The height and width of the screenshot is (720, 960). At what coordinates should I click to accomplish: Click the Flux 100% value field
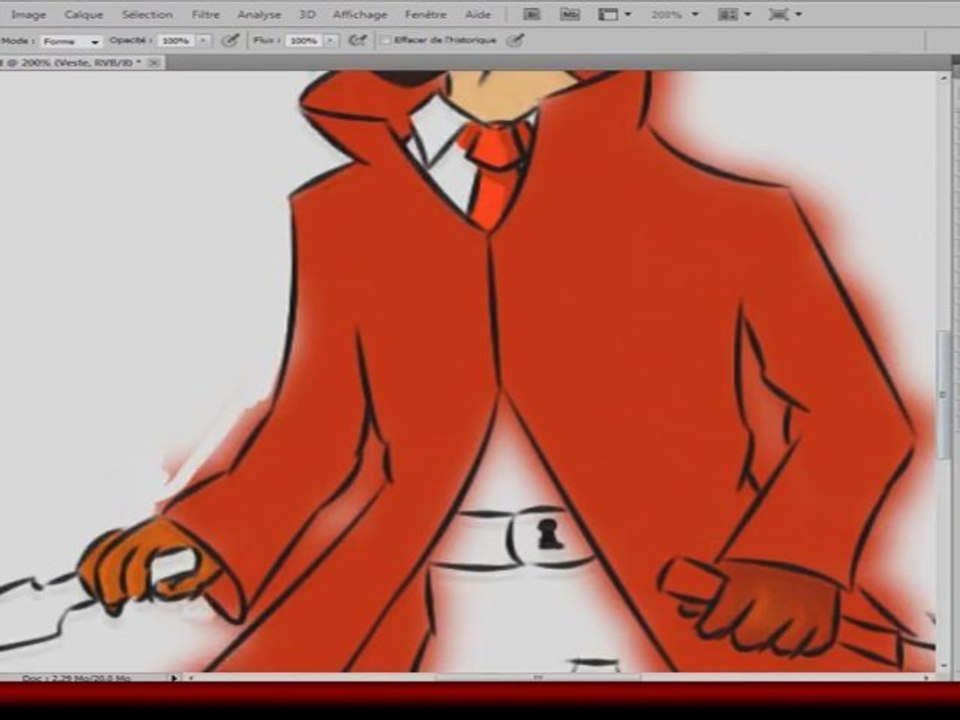pyautogui.click(x=304, y=41)
